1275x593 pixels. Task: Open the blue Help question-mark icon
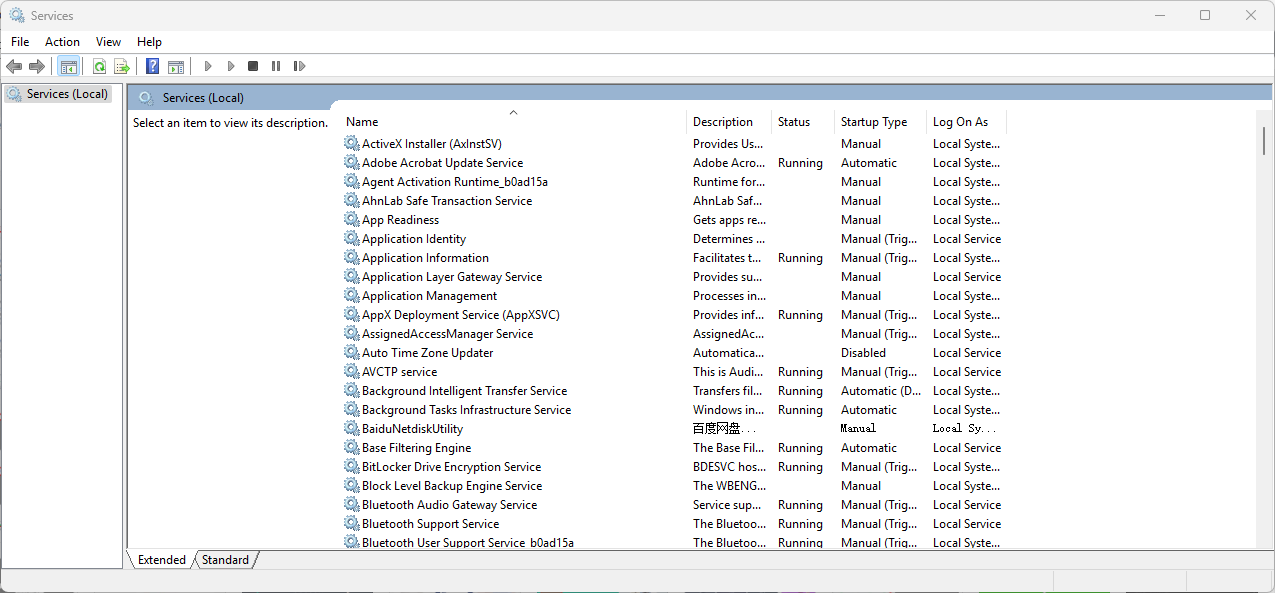[152, 66]
